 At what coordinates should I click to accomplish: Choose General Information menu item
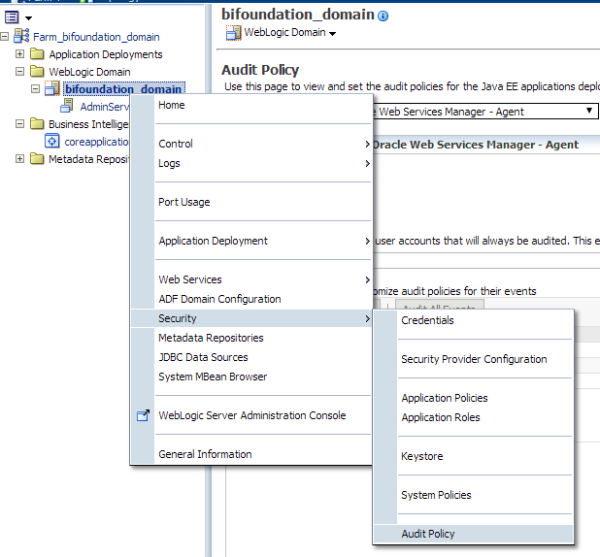[x=251, y=454]
